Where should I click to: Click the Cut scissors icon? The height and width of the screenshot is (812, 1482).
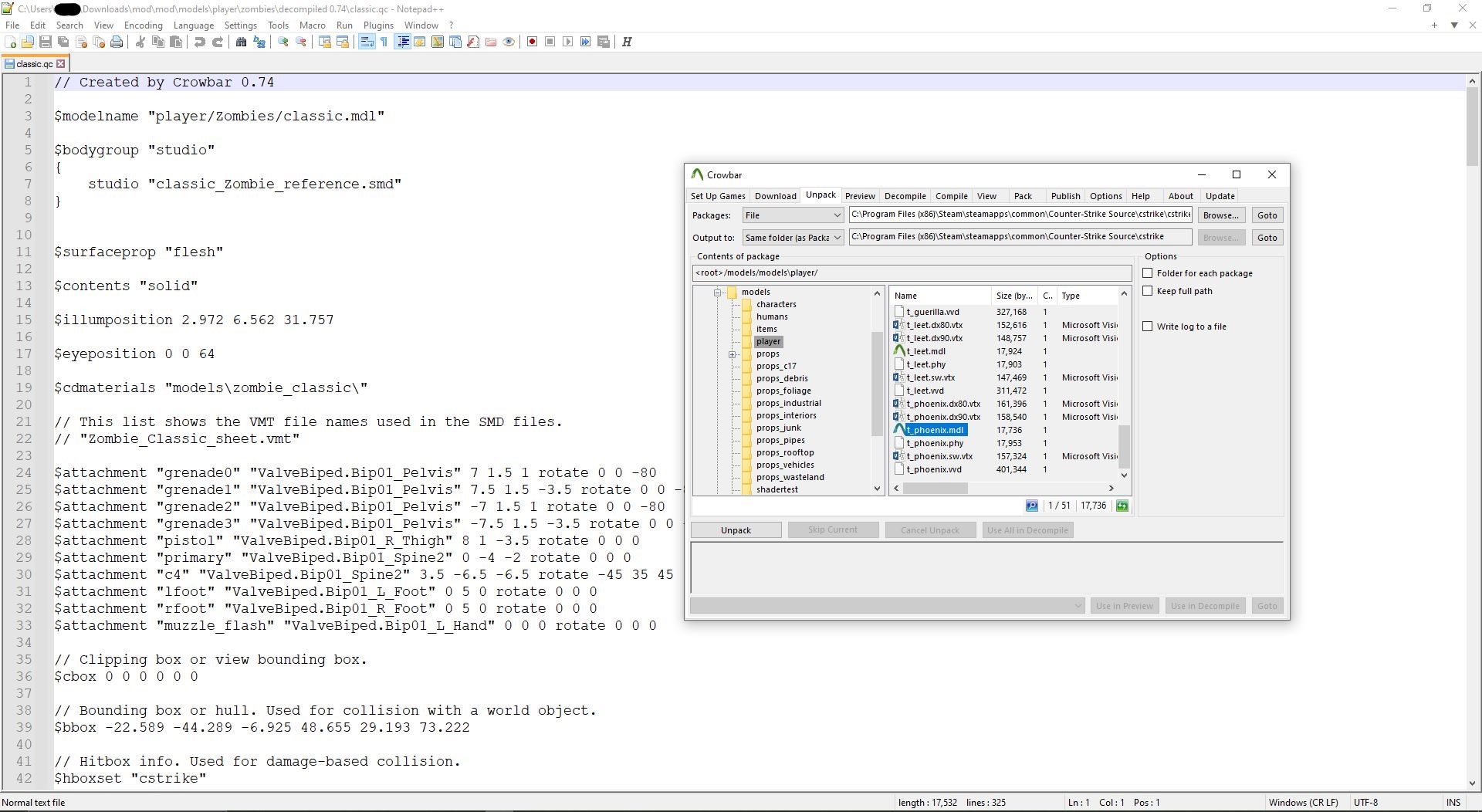[140, 42]
